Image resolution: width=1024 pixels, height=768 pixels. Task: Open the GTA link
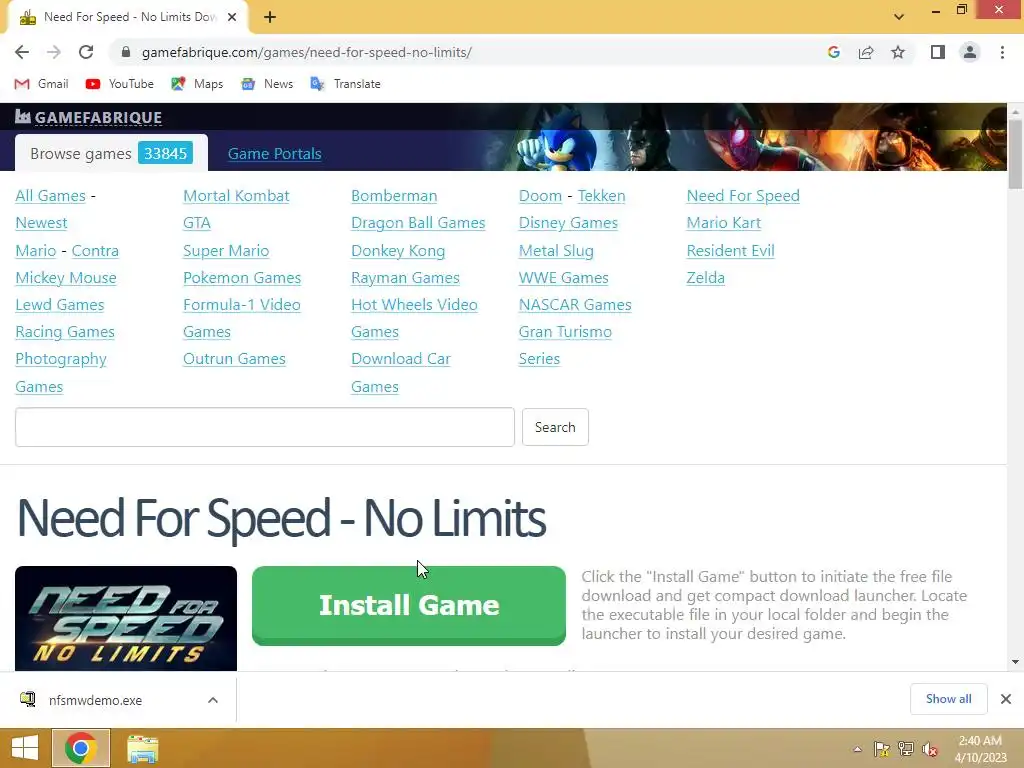197,223
